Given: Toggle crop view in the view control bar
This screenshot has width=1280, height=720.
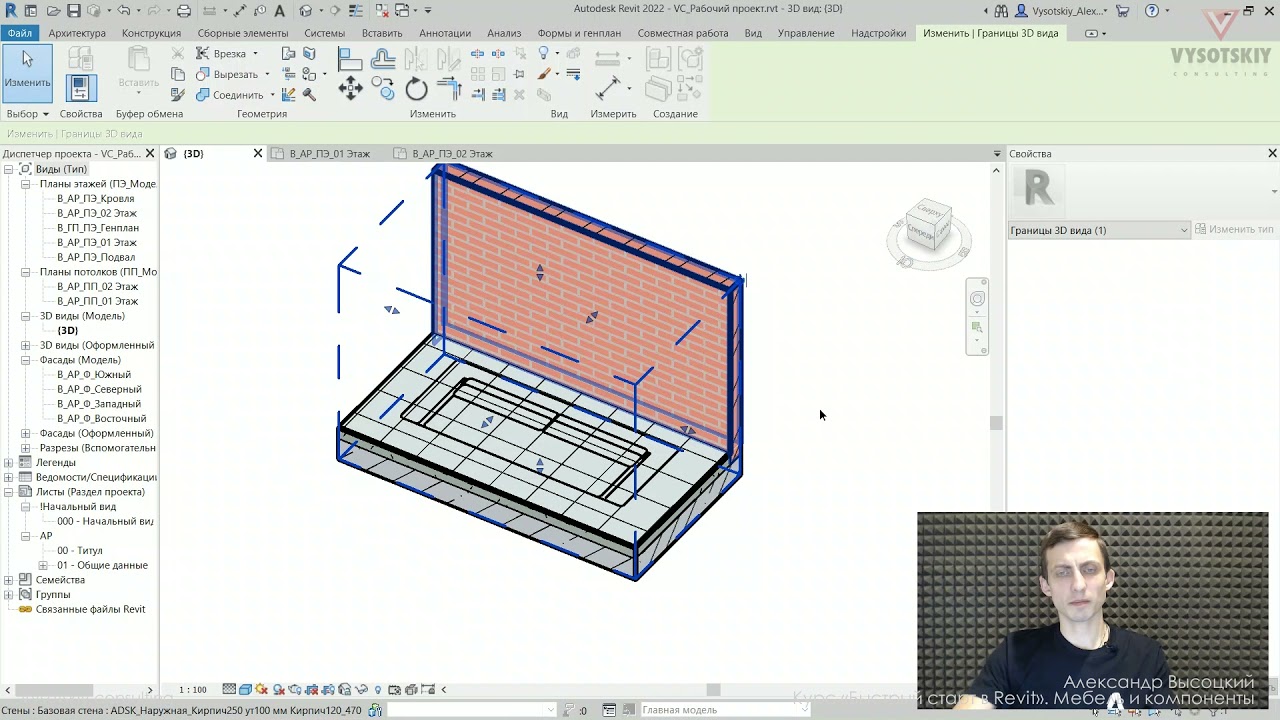Looking at the screenshot, I should (x=312, y=689).
